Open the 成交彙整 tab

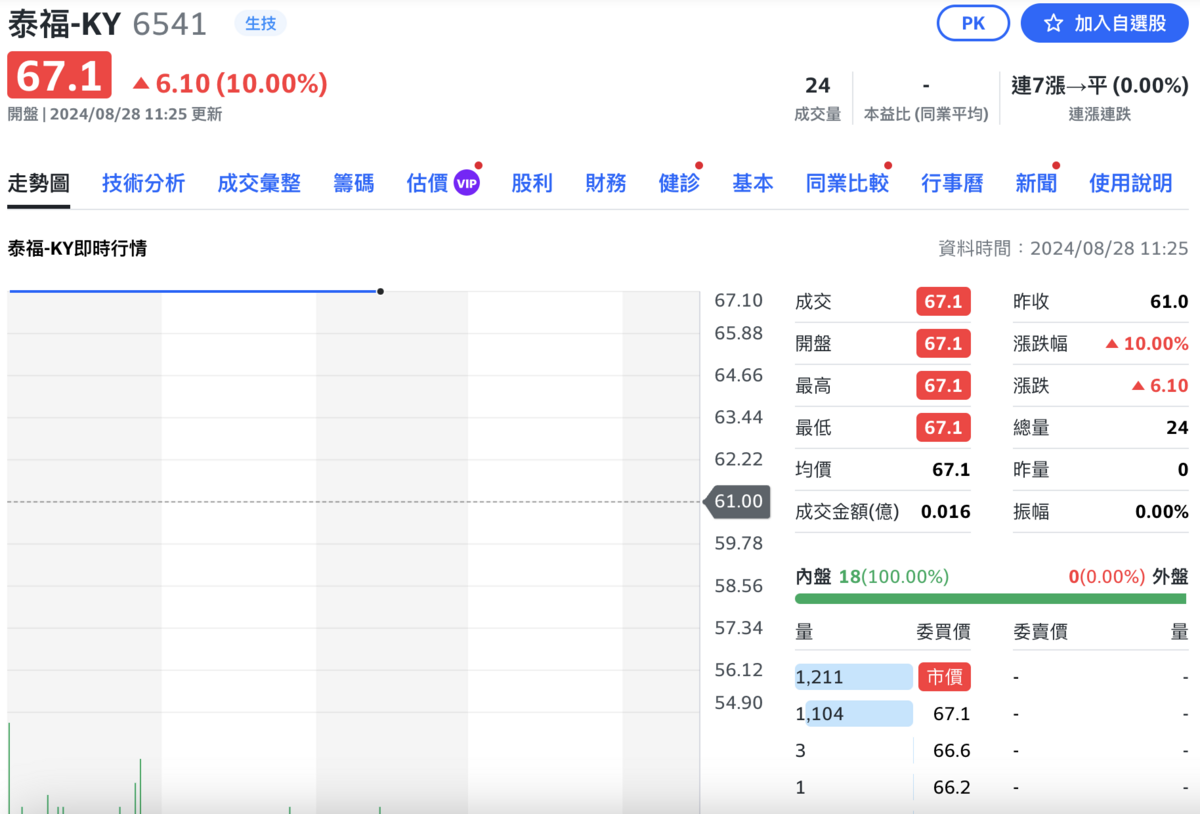(x=259, y=183)
